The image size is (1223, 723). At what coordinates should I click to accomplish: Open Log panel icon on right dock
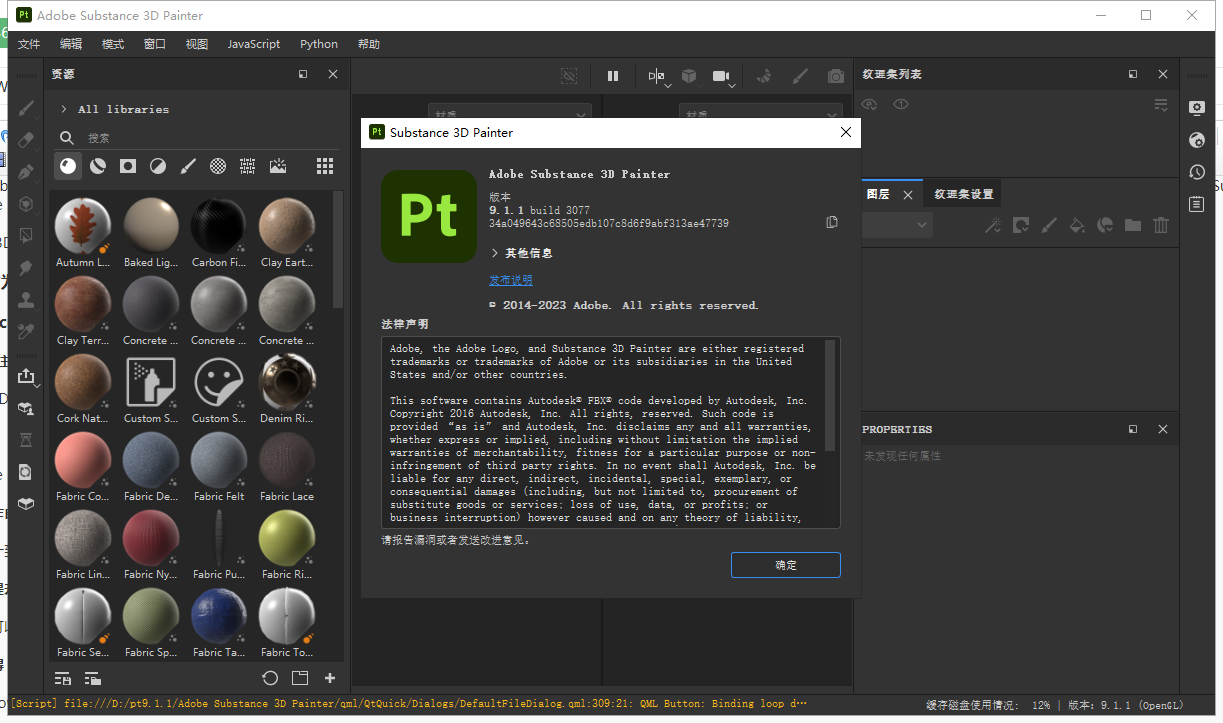point(1197,204)
